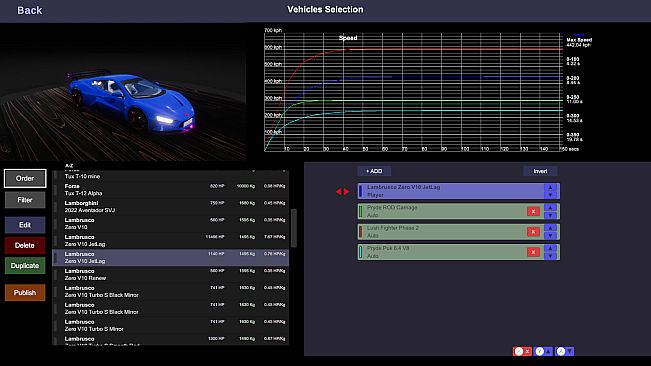651x366 pixels.
Task: Click the red right arrow beside the player entry
Action: 346,191
